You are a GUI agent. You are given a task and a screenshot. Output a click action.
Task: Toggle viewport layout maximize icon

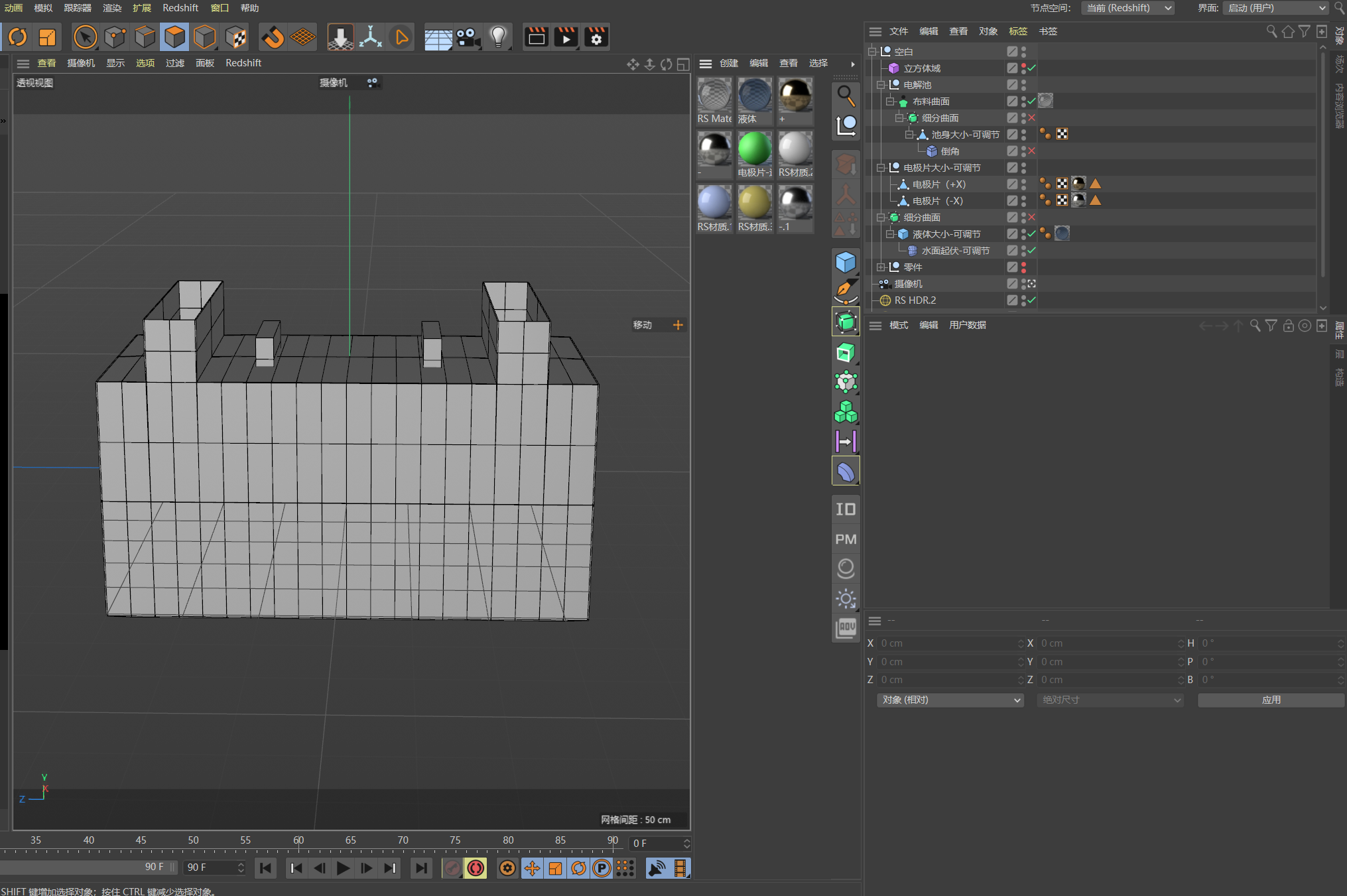tap(683, 64)
